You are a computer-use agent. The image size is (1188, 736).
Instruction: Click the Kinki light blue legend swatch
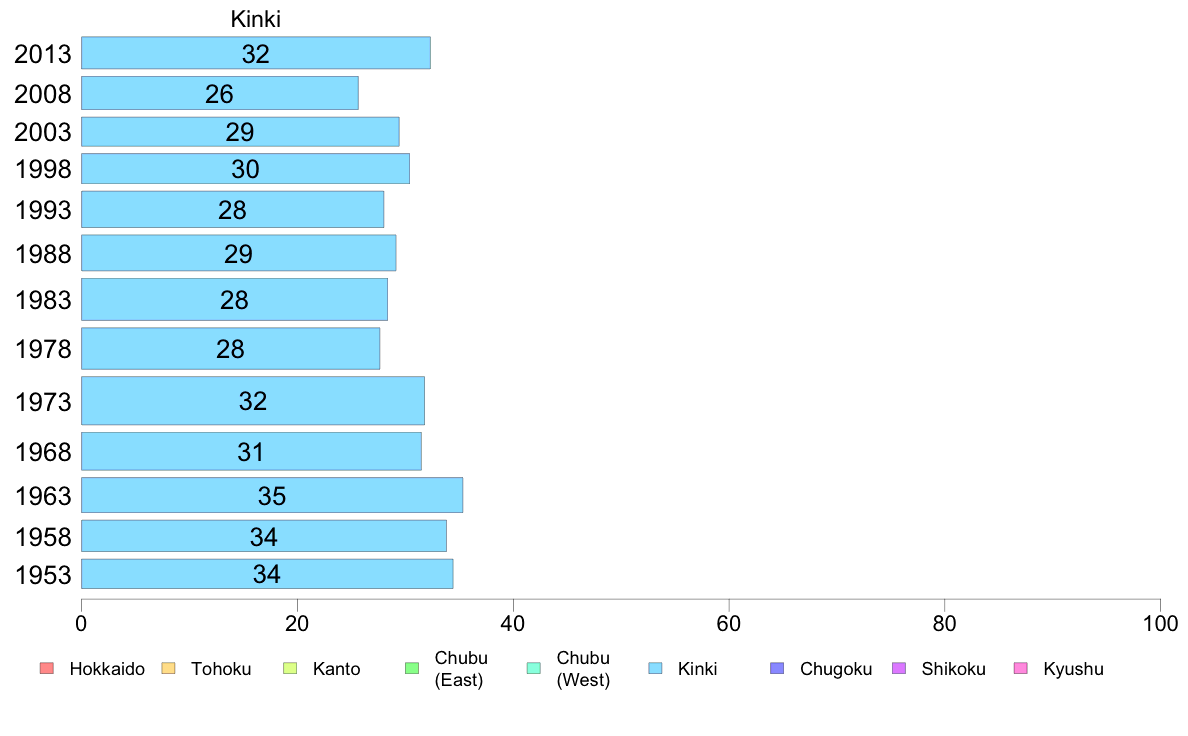(655, 669)
